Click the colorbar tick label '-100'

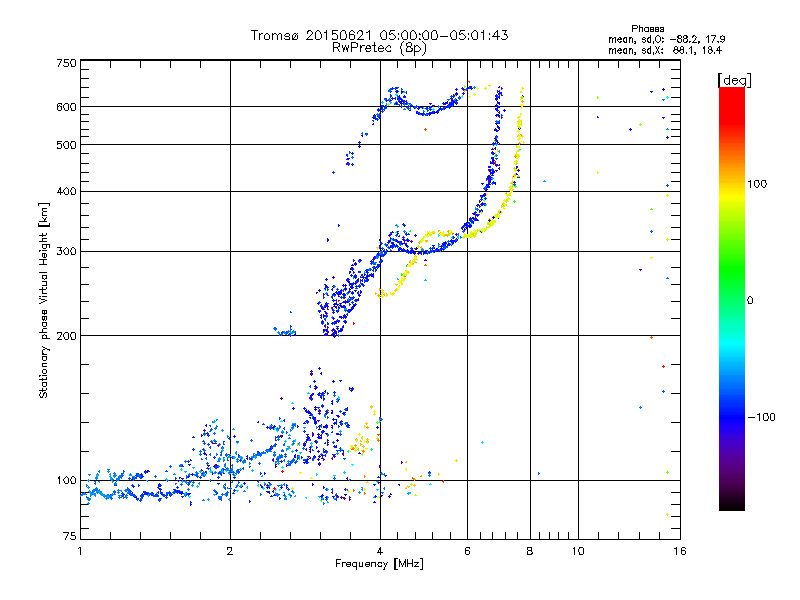pos(761,417)
